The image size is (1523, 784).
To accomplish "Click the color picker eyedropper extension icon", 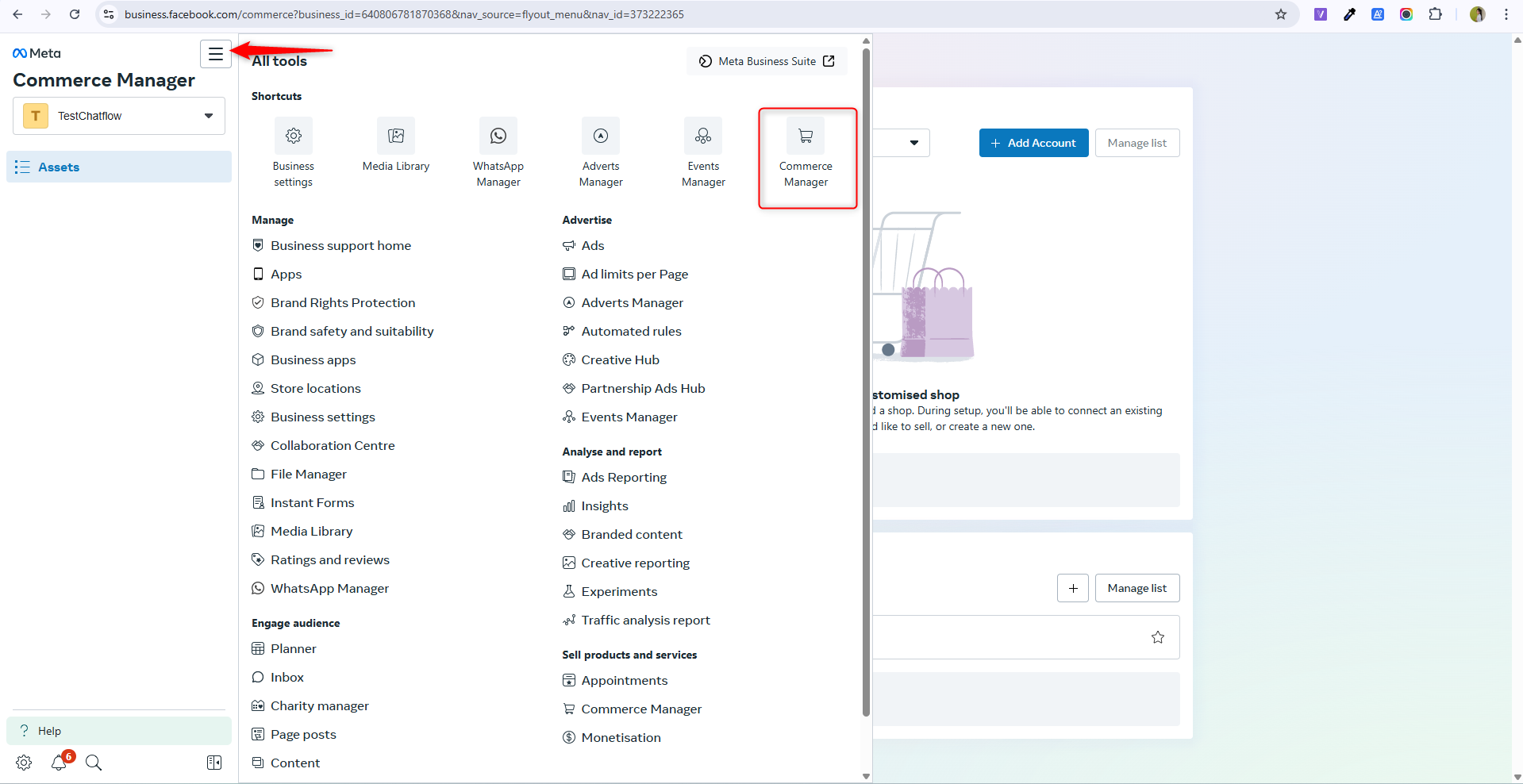I will [1349, 14].
